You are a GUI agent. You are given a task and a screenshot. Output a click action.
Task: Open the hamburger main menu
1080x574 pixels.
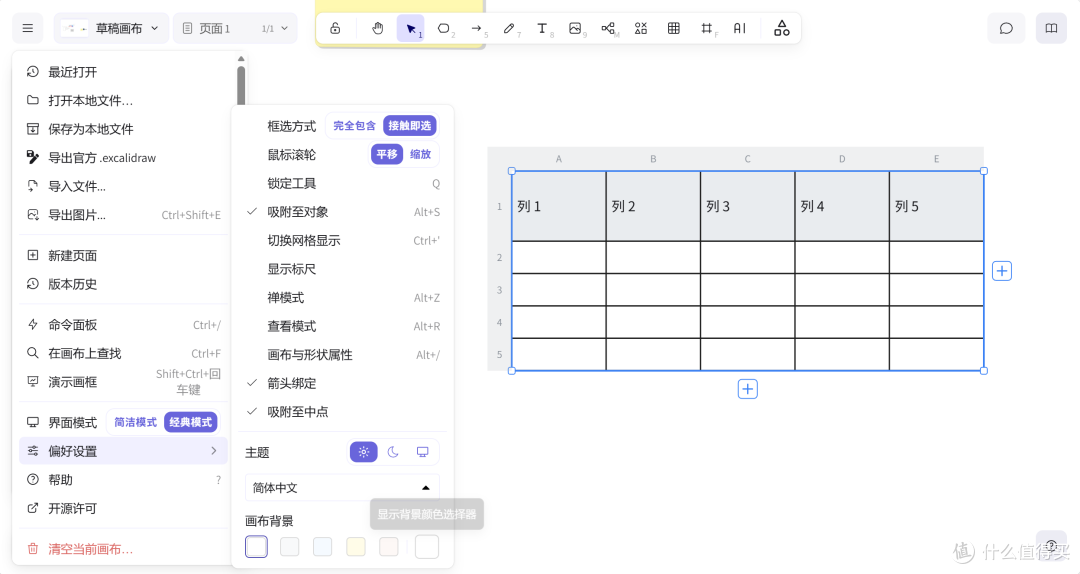[x=28, y=28]
